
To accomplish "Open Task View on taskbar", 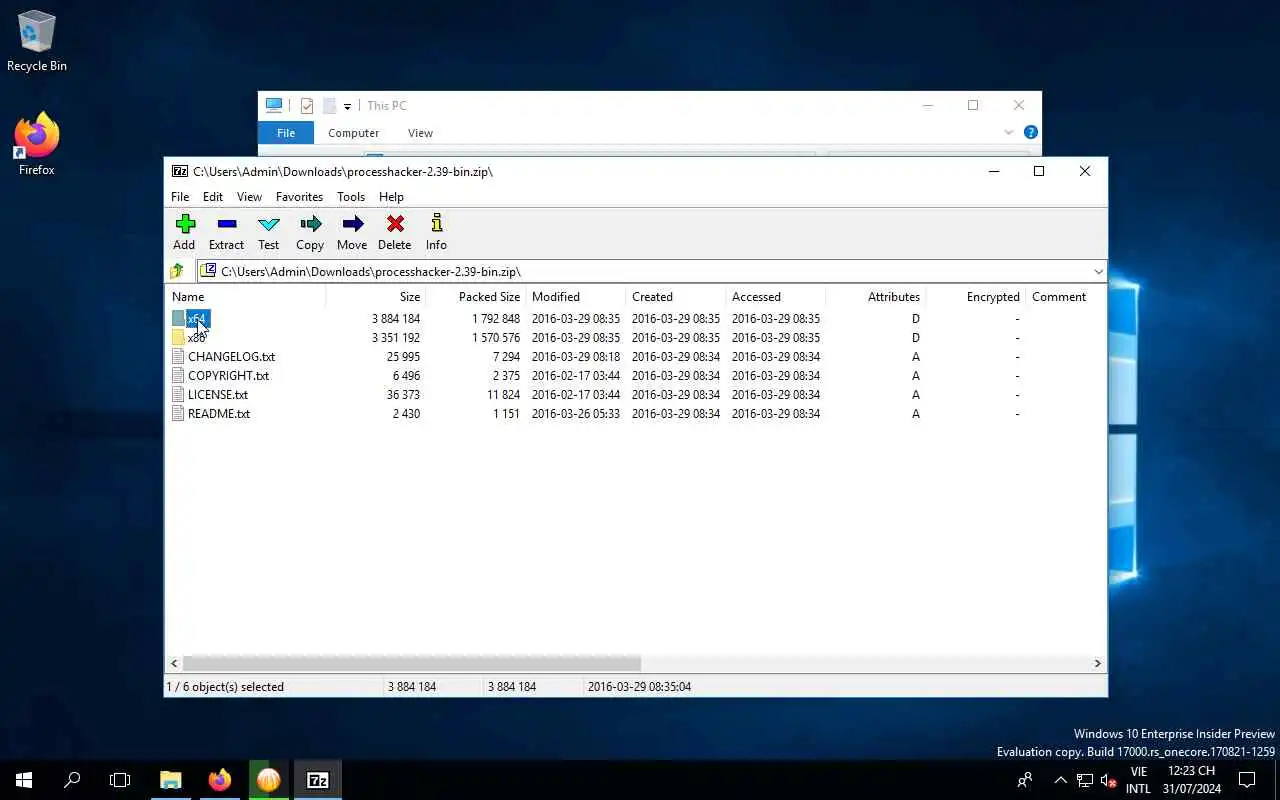I will point(120,780).
